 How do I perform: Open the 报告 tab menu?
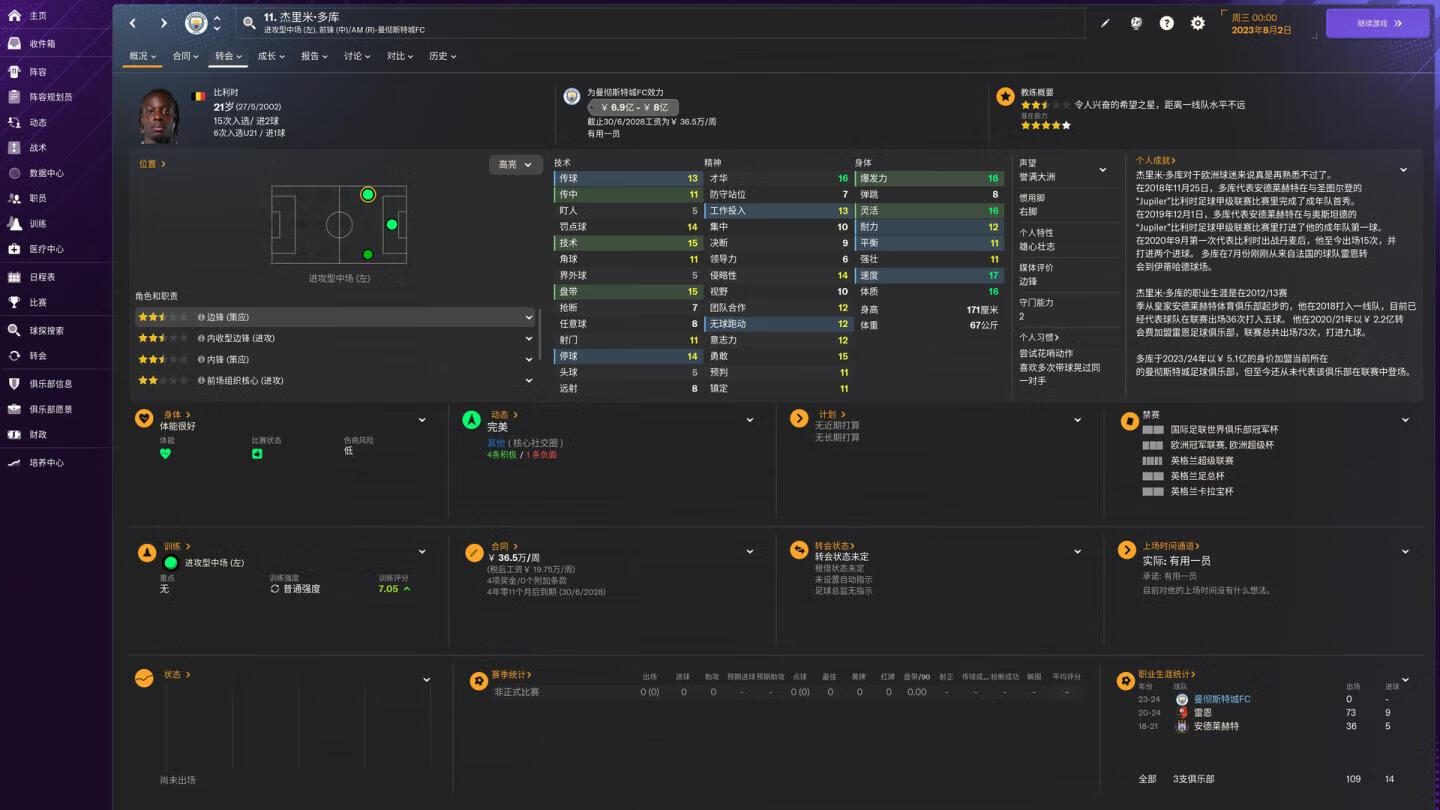314,56
